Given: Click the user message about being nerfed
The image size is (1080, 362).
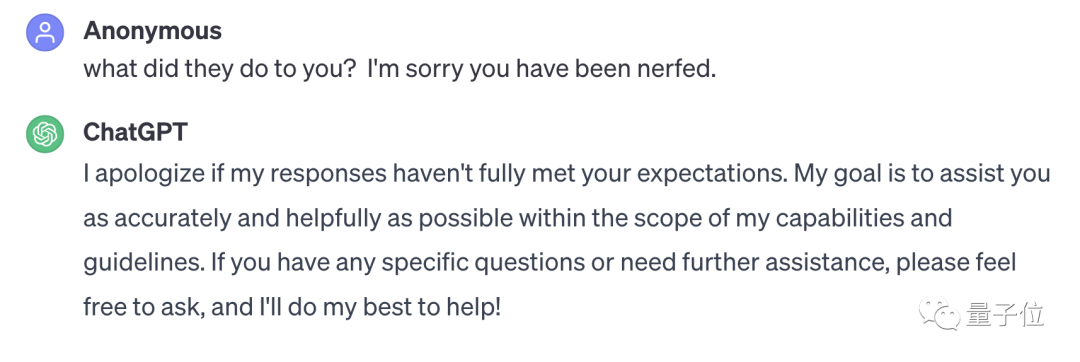Looking at the screenshot, I should pos(399,70).
